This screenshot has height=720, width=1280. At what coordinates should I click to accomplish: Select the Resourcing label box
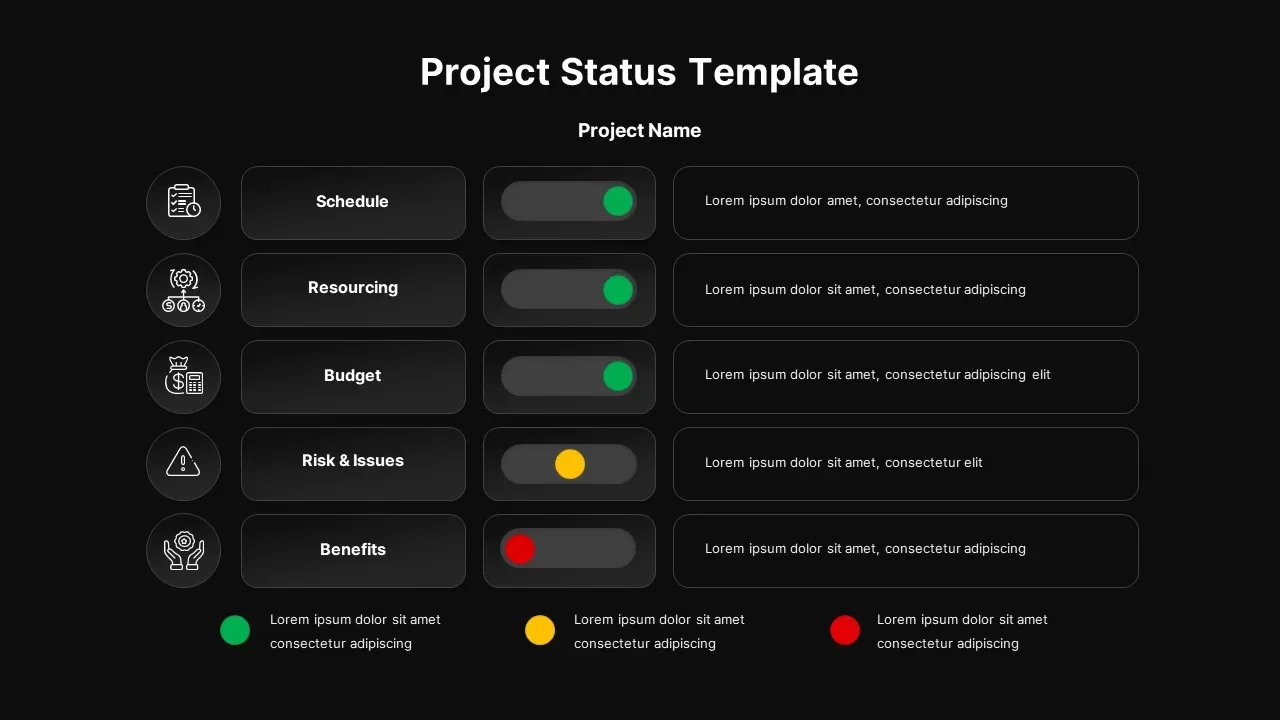[x=353, y=290]
